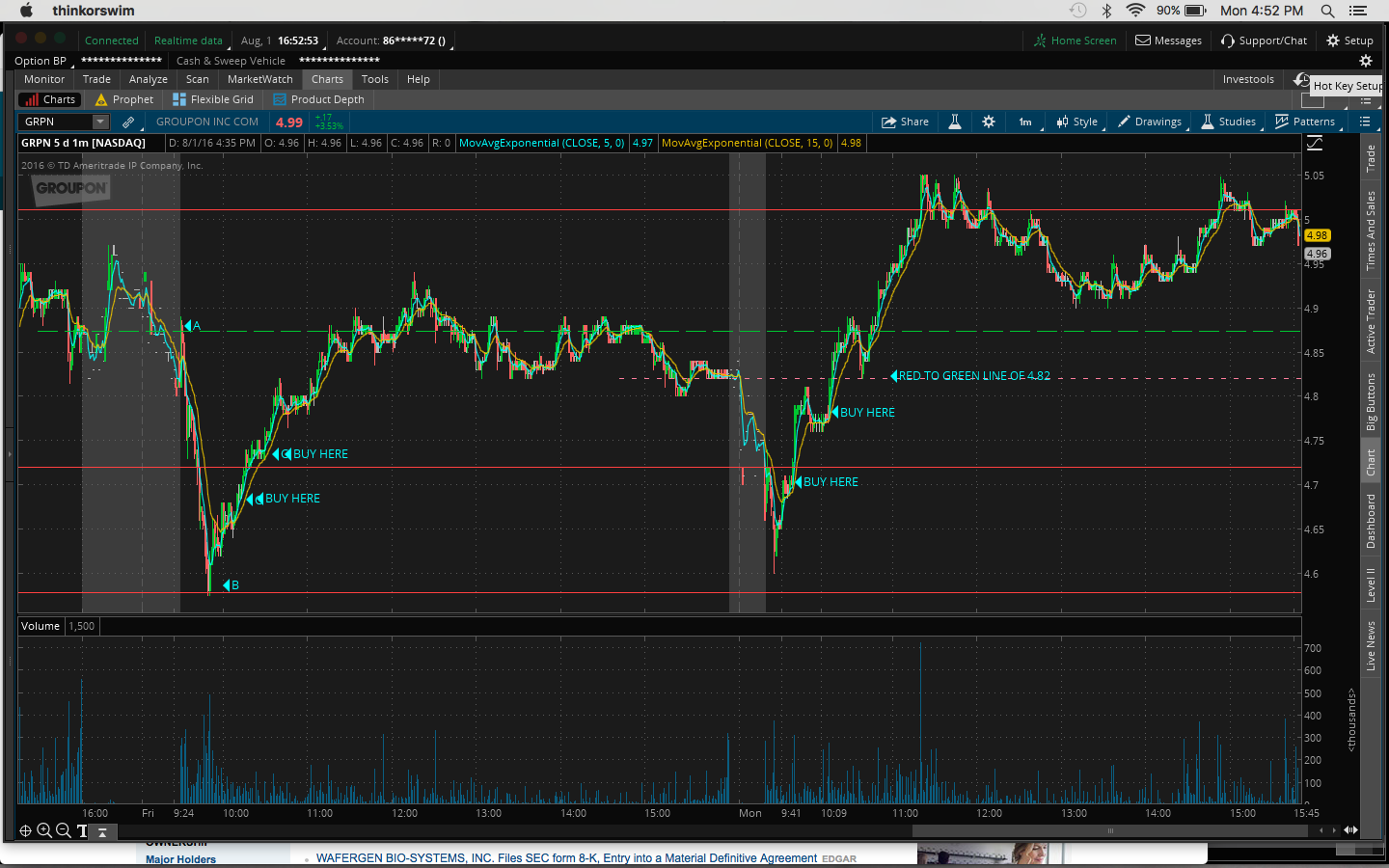
Task: Toggle the Dashboard sidebar panel
Action: pos(1371,521)
